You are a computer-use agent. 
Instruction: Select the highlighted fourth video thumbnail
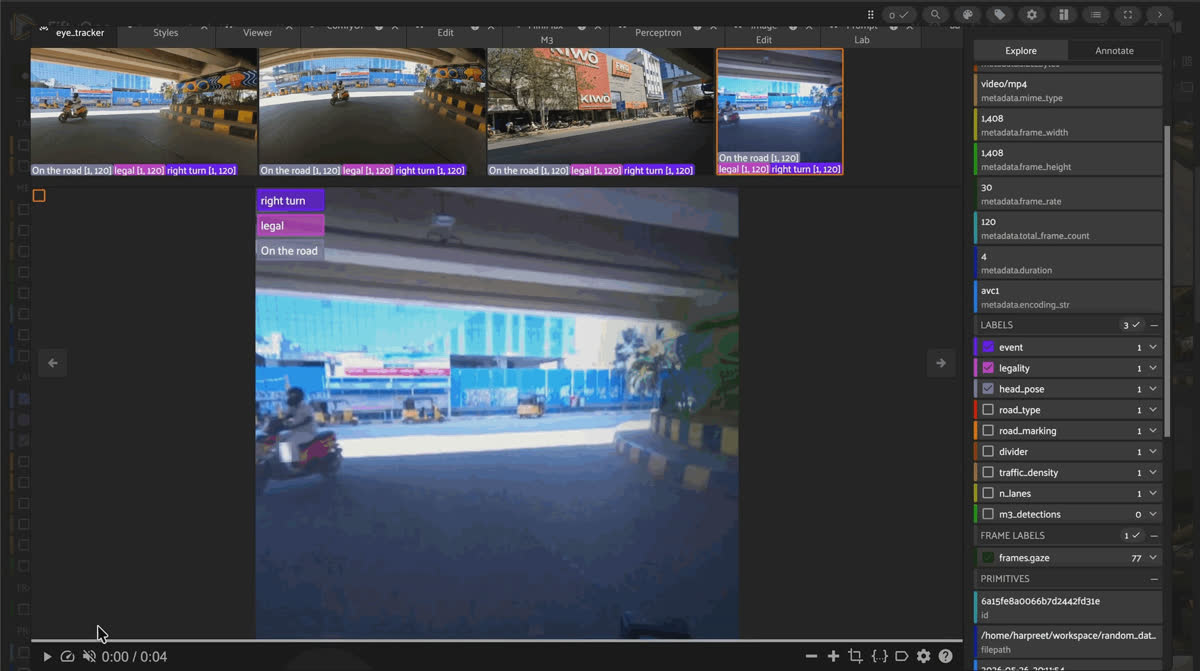point(780,112)
